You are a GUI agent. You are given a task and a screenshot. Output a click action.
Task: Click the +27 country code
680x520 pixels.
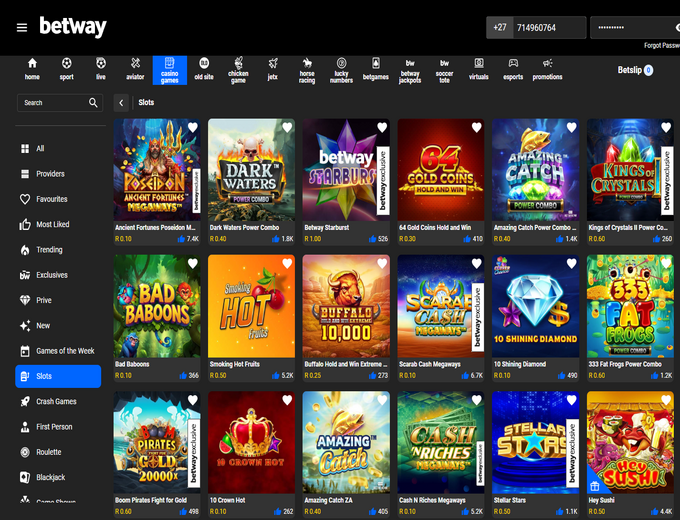tap(500, 28)
